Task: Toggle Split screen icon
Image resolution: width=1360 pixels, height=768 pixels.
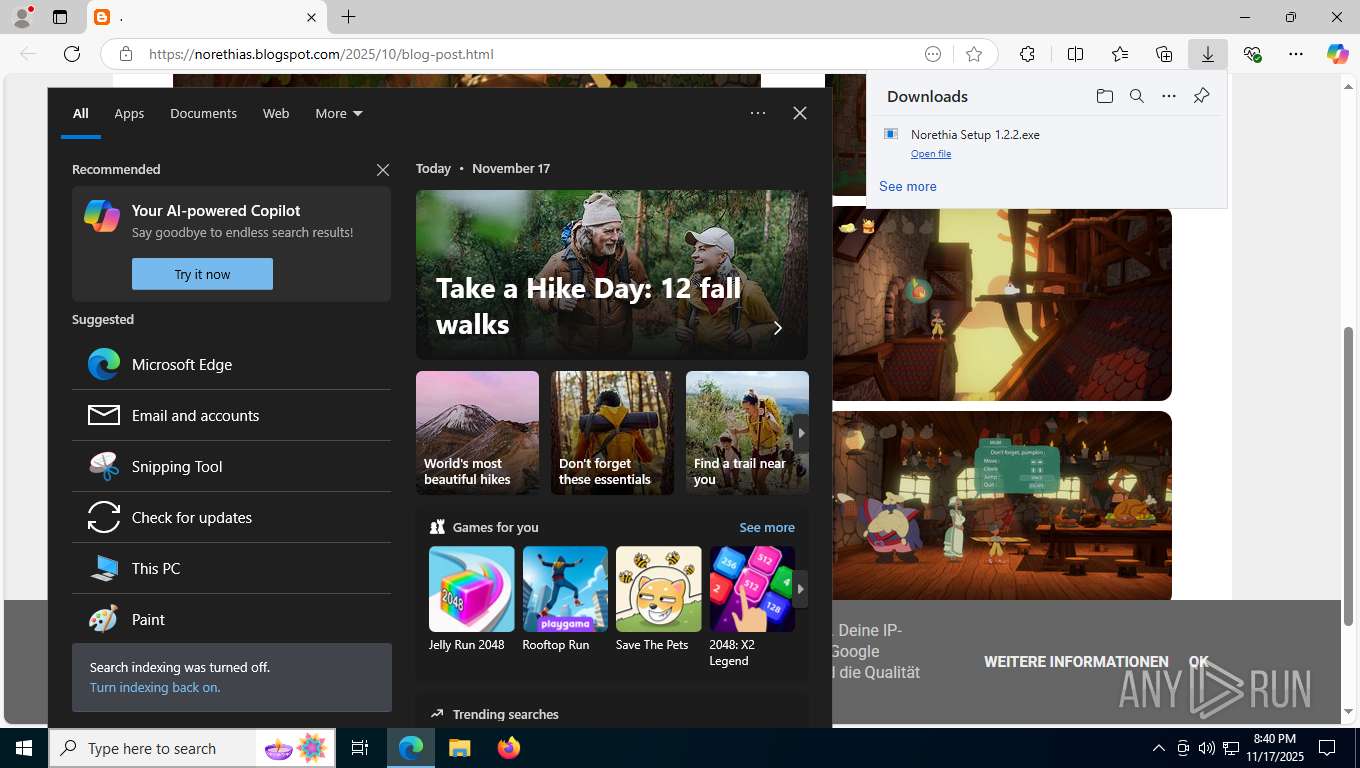Action: coord(1075,54)
